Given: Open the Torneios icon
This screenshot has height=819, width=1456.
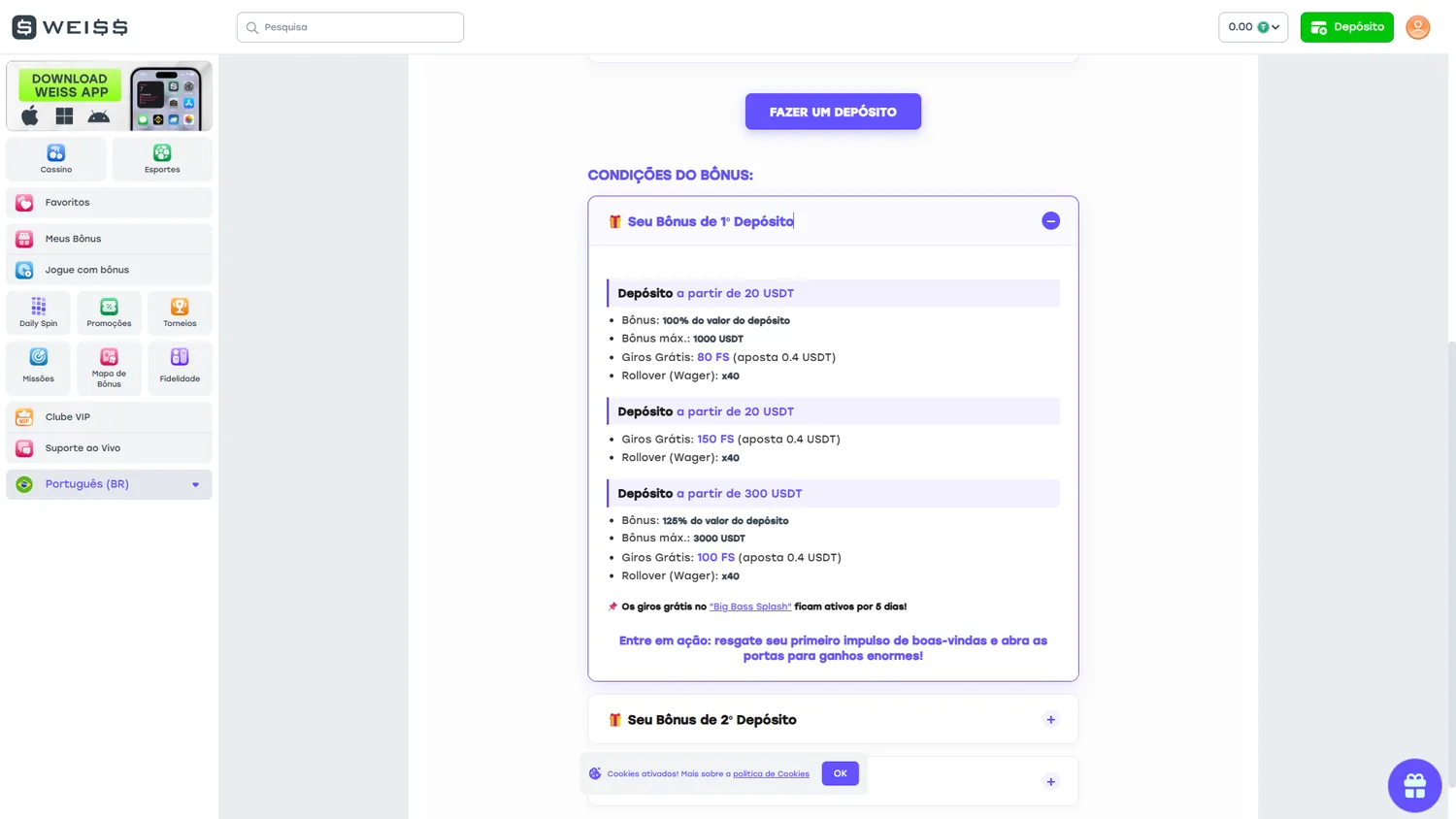Looking at the screenshot, I should [180, 312].
